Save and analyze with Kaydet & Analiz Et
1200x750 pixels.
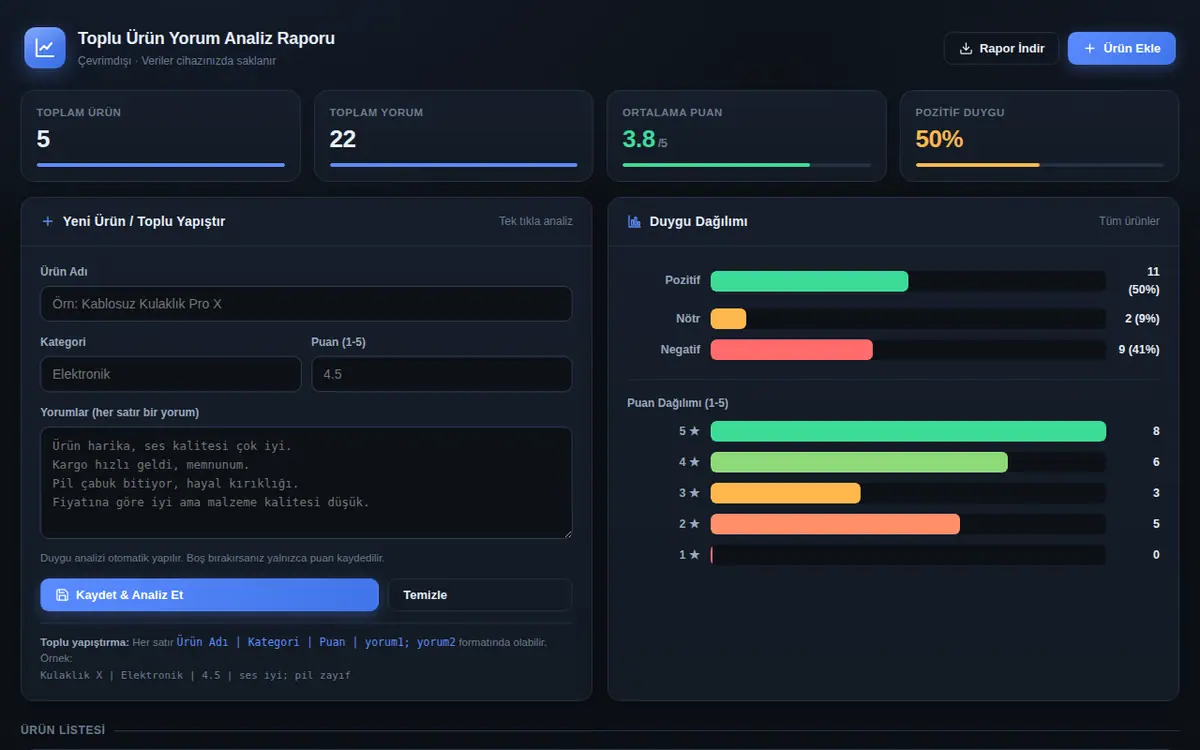pos(209,595)
